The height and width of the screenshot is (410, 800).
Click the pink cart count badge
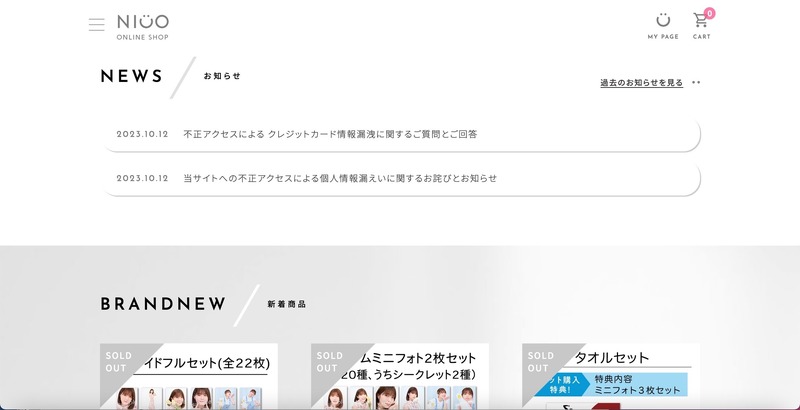point(710,13)
